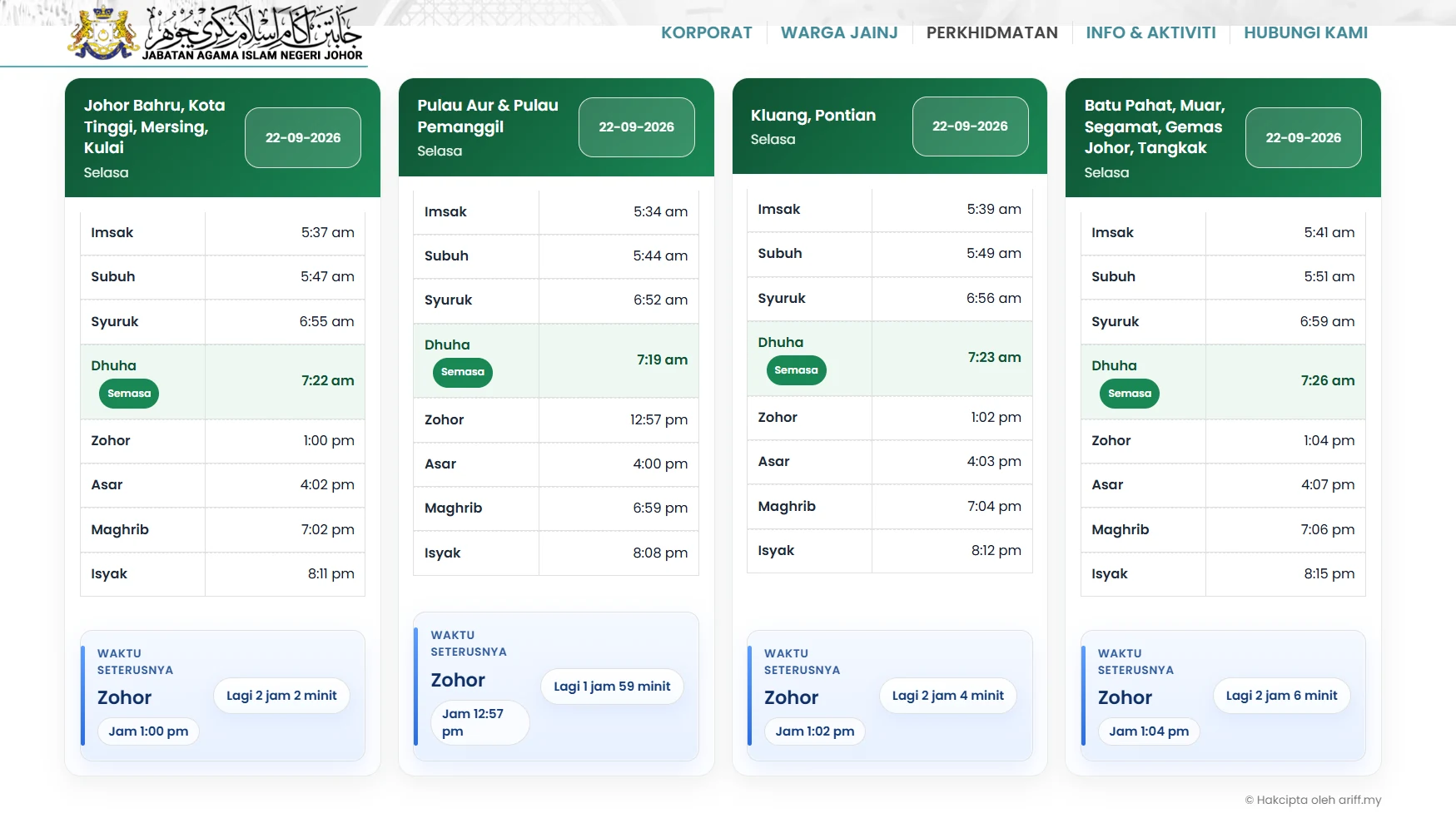The image size is (1456, 823).
Task: Open the KORPORAT menu
Action: click(x=707, y=32)
